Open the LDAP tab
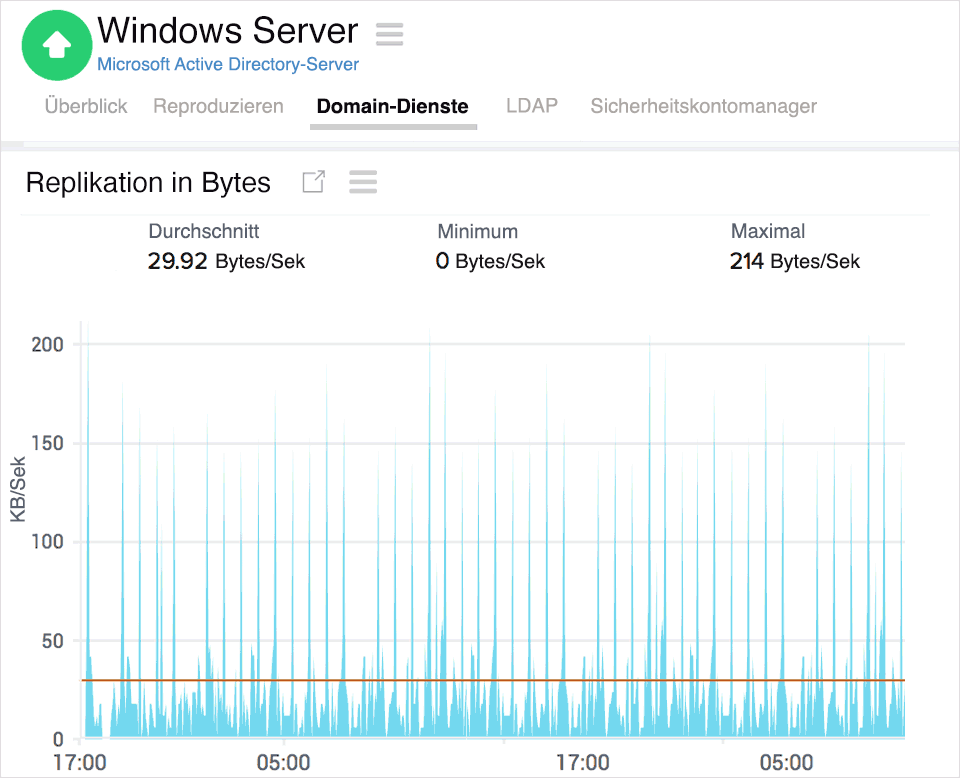 point(532,106)
